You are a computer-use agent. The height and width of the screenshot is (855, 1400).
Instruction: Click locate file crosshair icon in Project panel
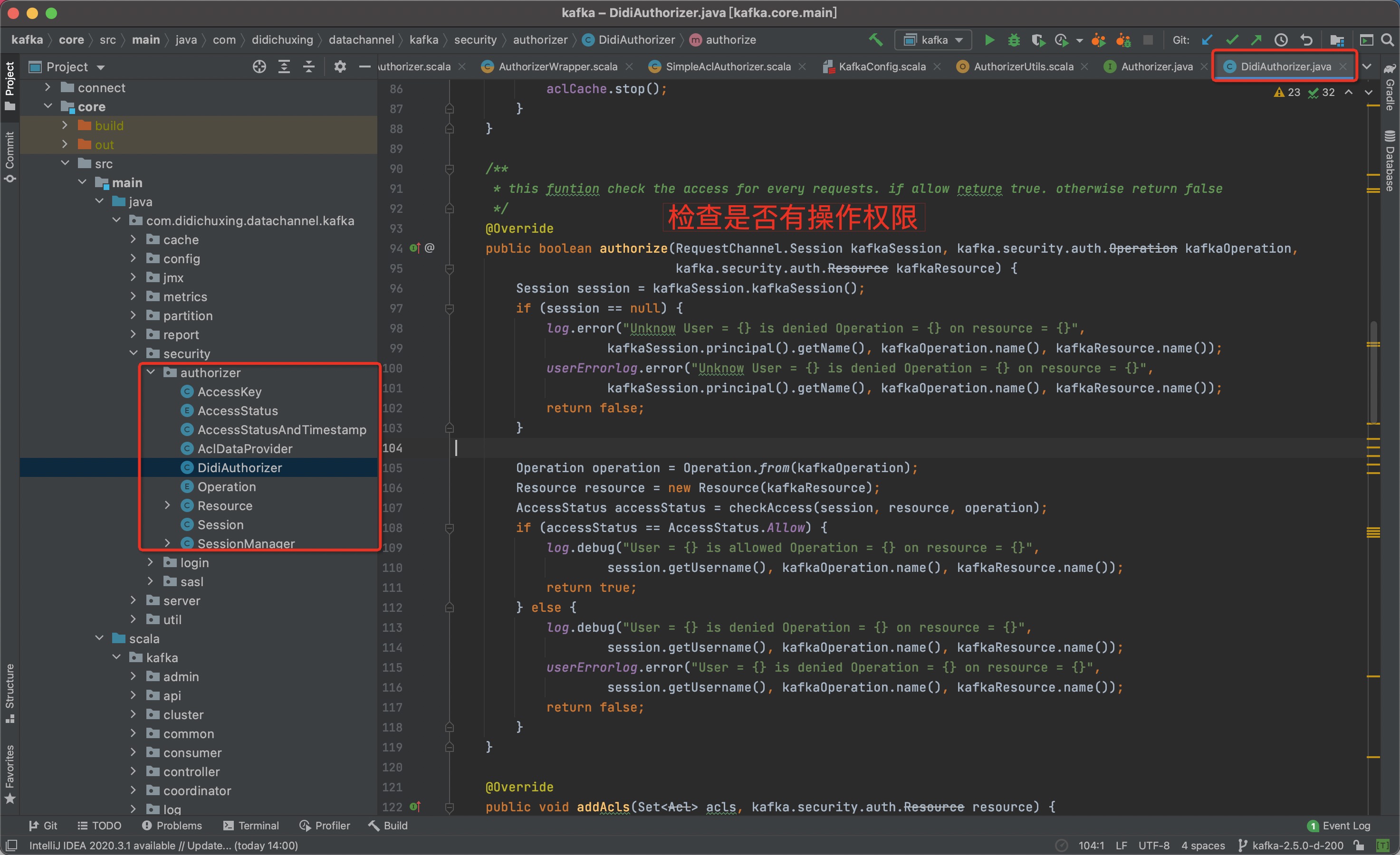pyautogui.click(x=259, y=67)
